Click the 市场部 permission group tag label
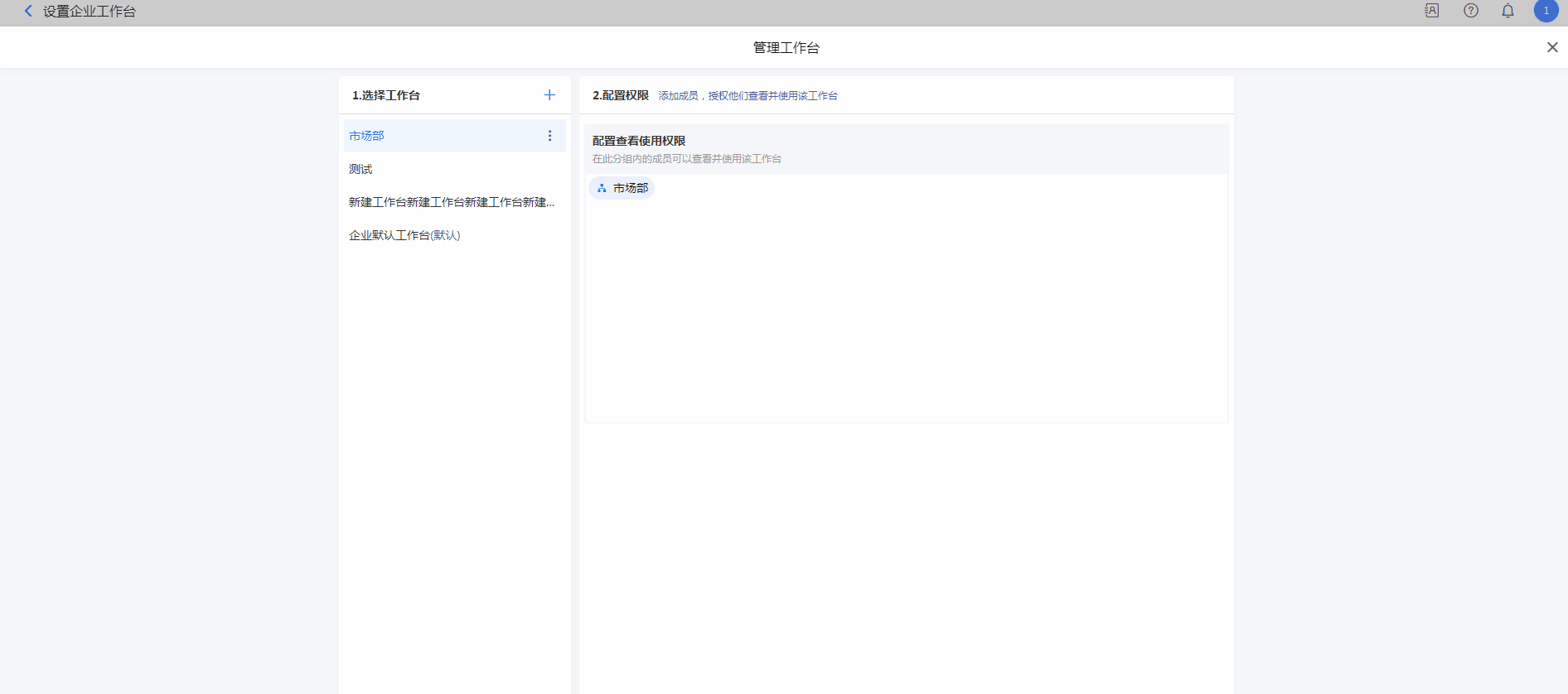1568x694 pixels. (x=631, y=189)
